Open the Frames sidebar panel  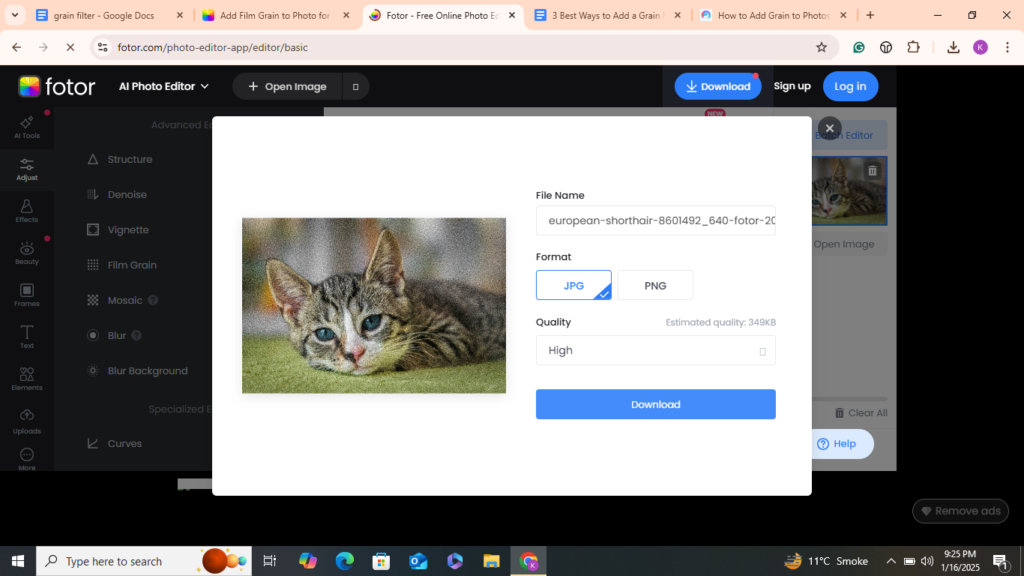point(27,295)
